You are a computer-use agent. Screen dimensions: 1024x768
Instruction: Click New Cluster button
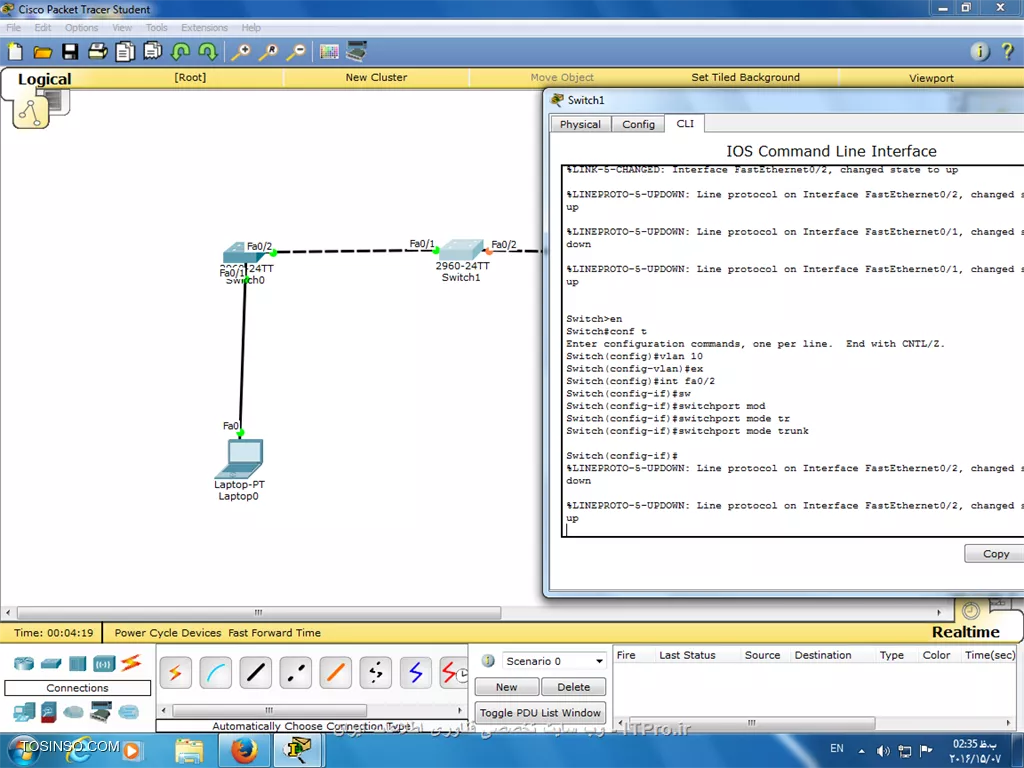(x=376, y=77)
